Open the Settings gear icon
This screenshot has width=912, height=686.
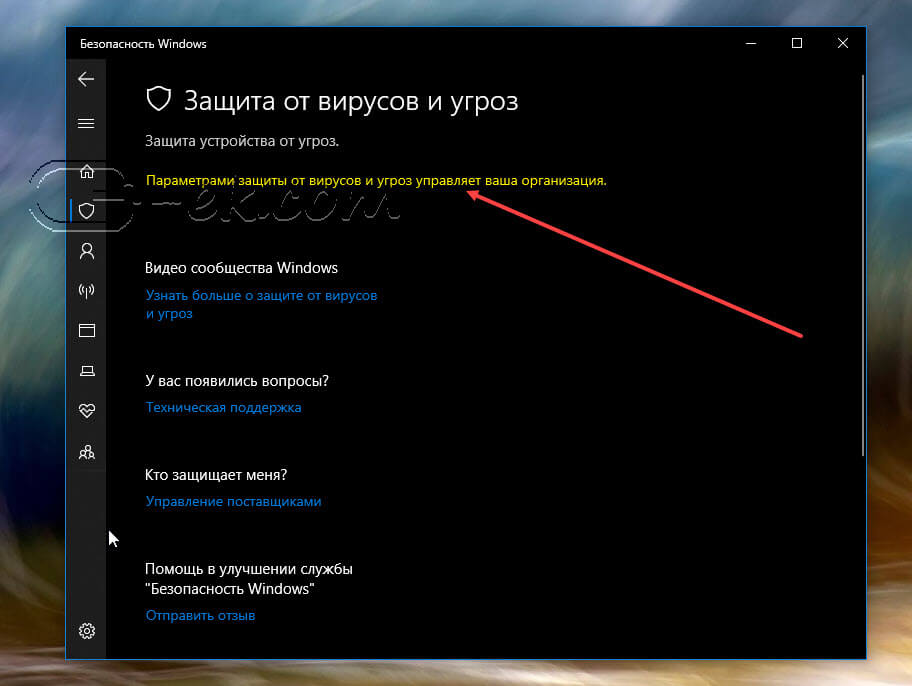click(87, 630)
